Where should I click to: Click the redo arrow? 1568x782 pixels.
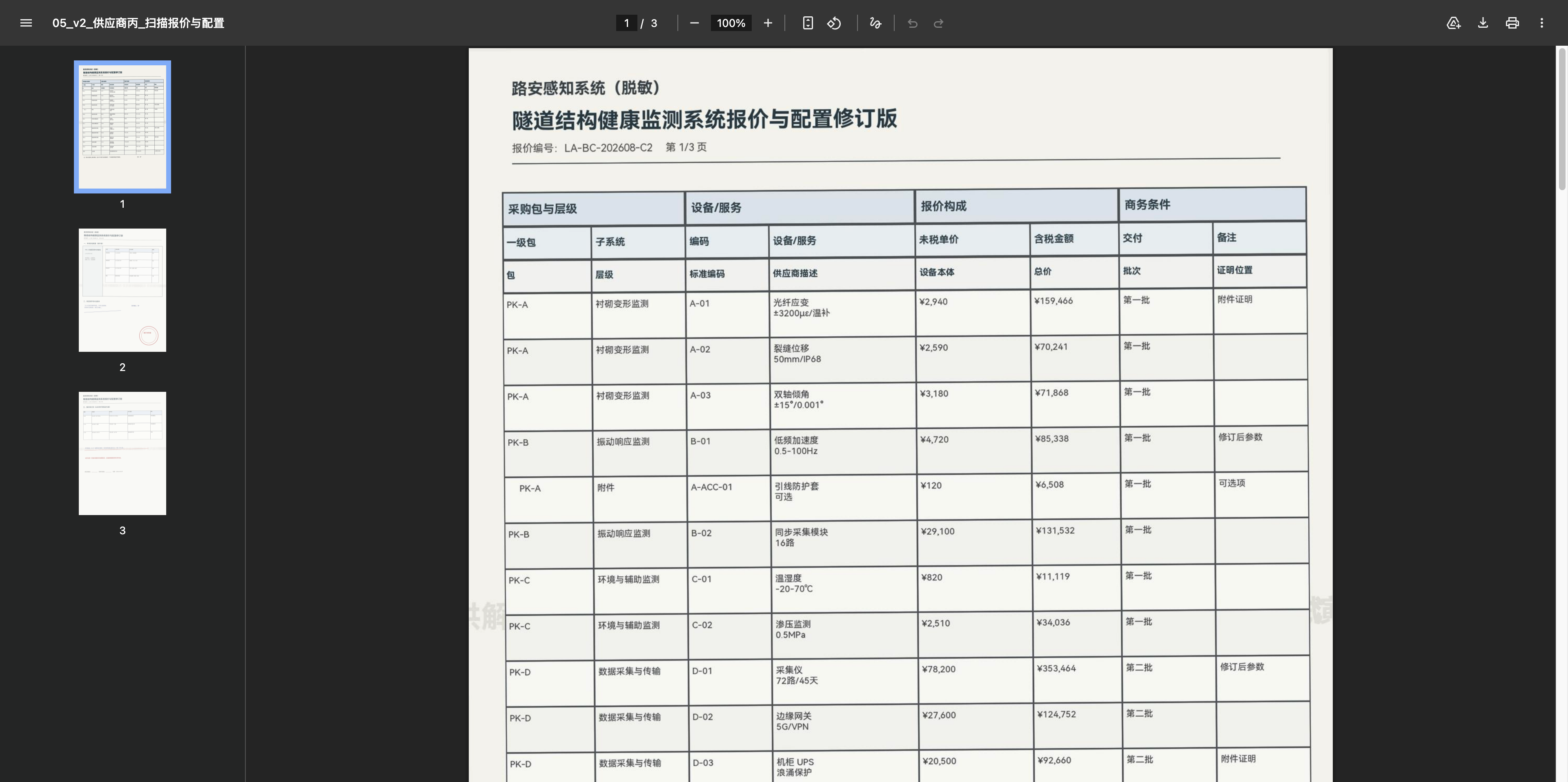(939, 23)
